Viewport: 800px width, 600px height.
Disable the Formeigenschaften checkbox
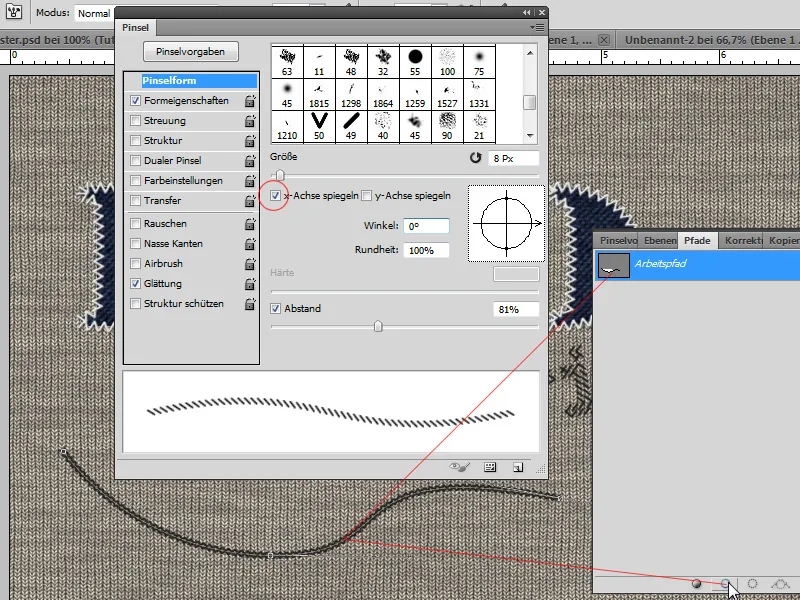pos(135,101)
